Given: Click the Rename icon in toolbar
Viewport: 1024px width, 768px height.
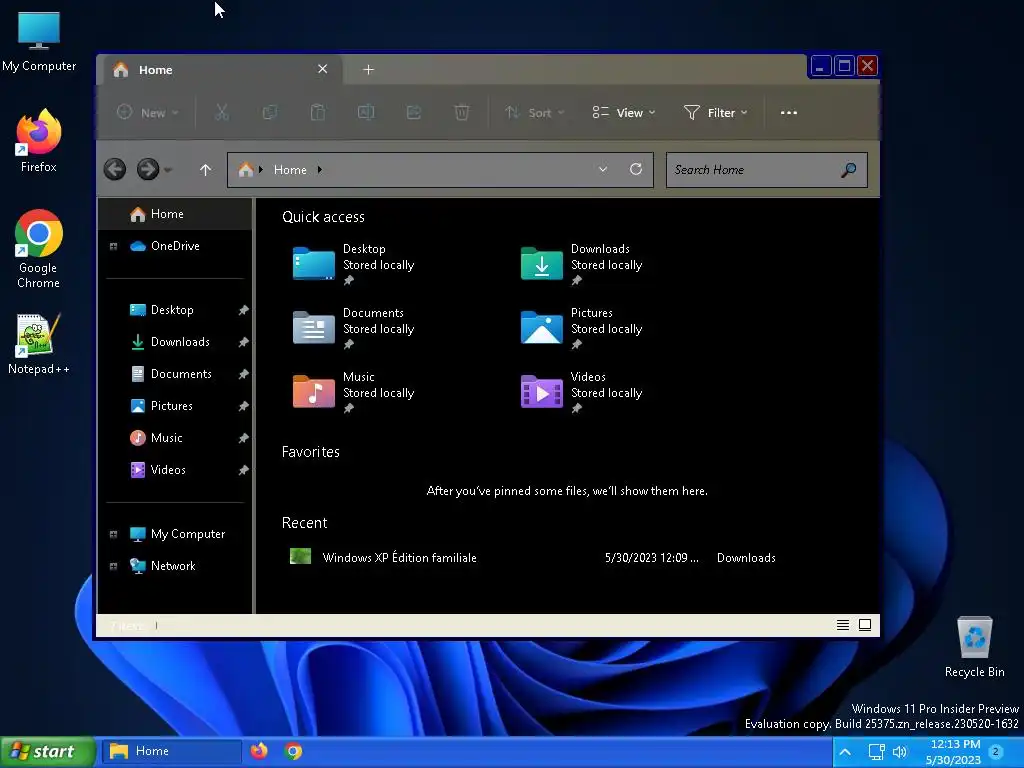Looking at the screenshot, I should point(366,112).
